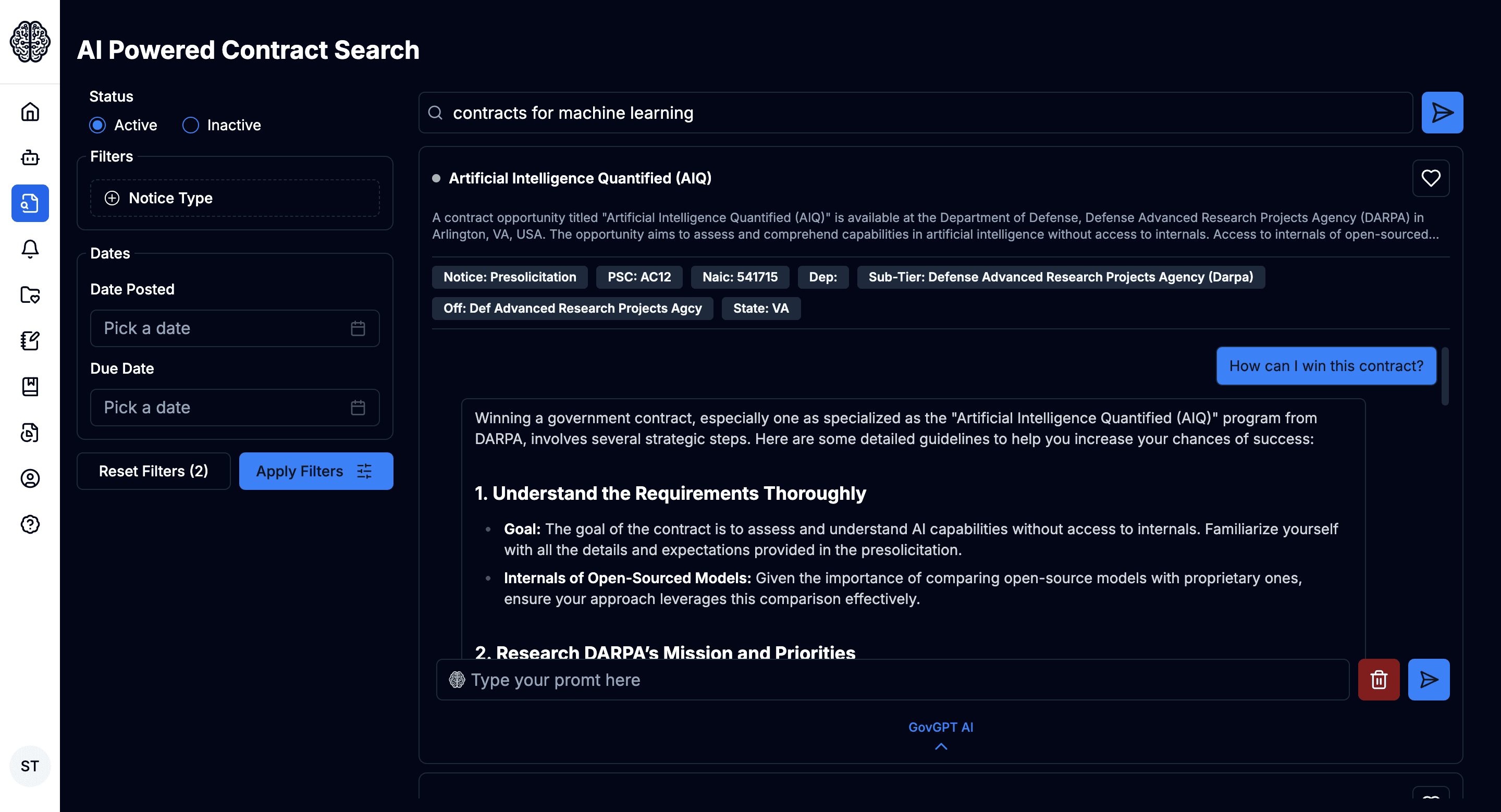Favorite the AIQ contract with the heart icon
Image resolution: width=1501 pixels, height=812 pixels.
click(x=1431, y=178)
